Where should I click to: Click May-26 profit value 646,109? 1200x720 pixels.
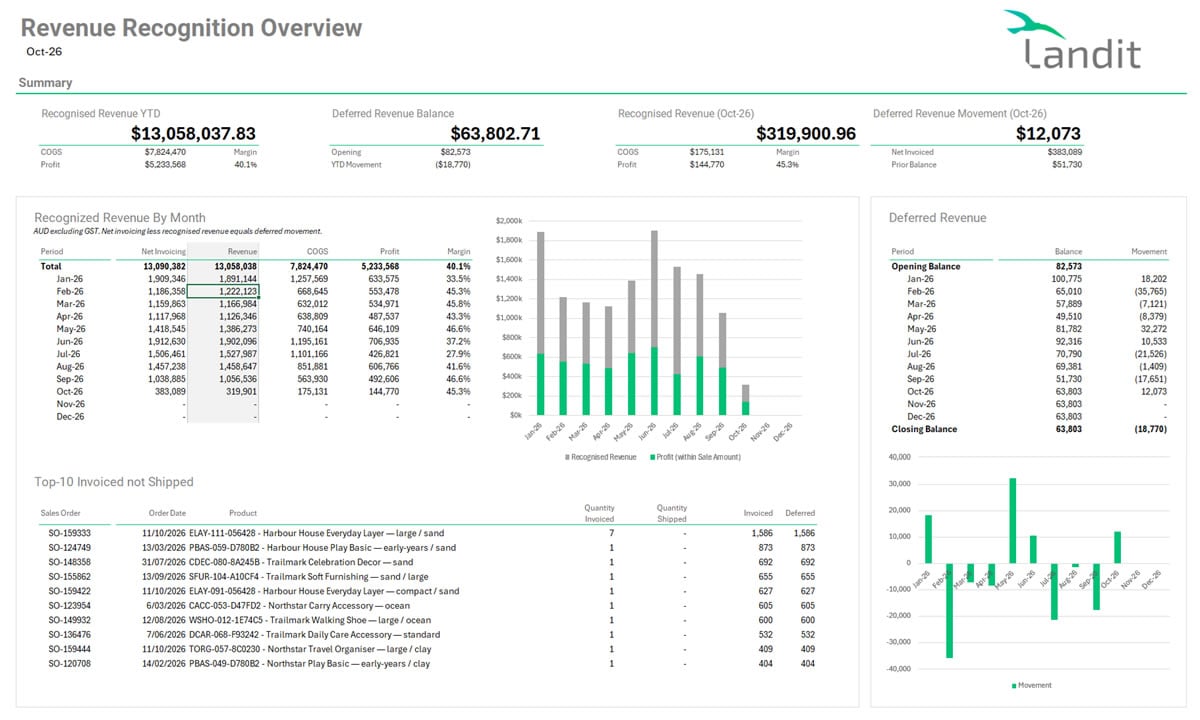click(x=383, y=329)
